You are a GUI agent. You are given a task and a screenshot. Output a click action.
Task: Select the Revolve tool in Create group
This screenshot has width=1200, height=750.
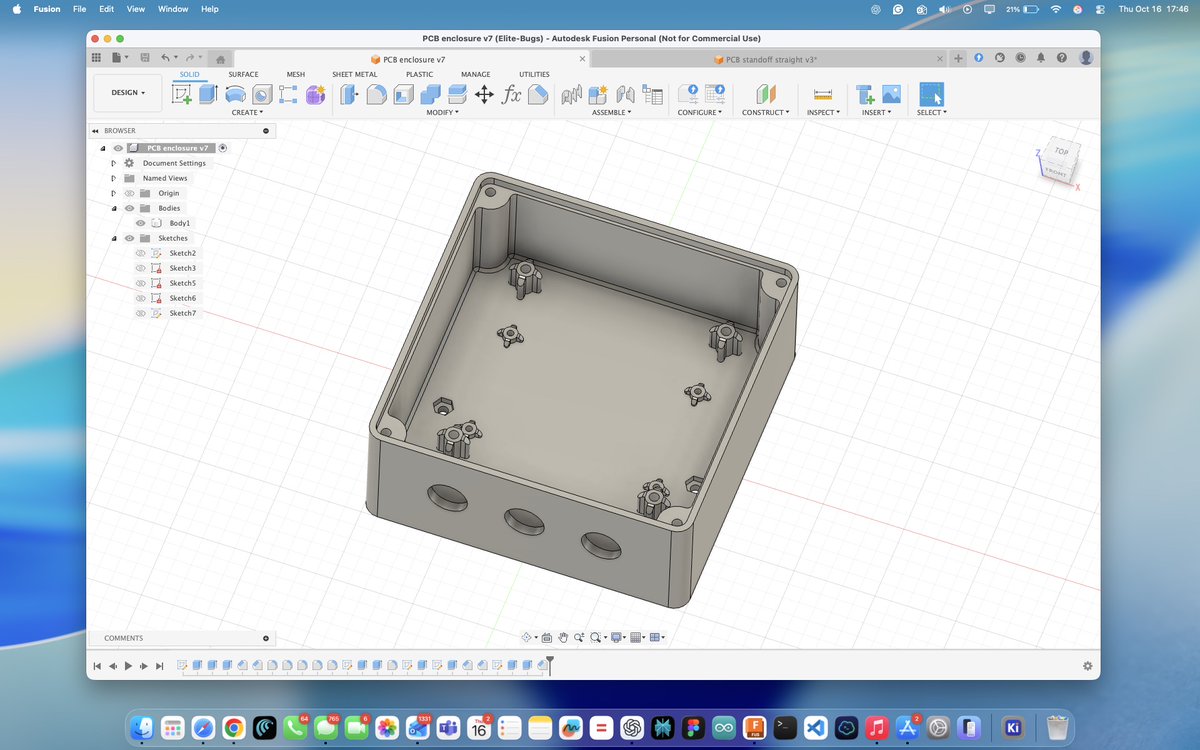[235, 94]
